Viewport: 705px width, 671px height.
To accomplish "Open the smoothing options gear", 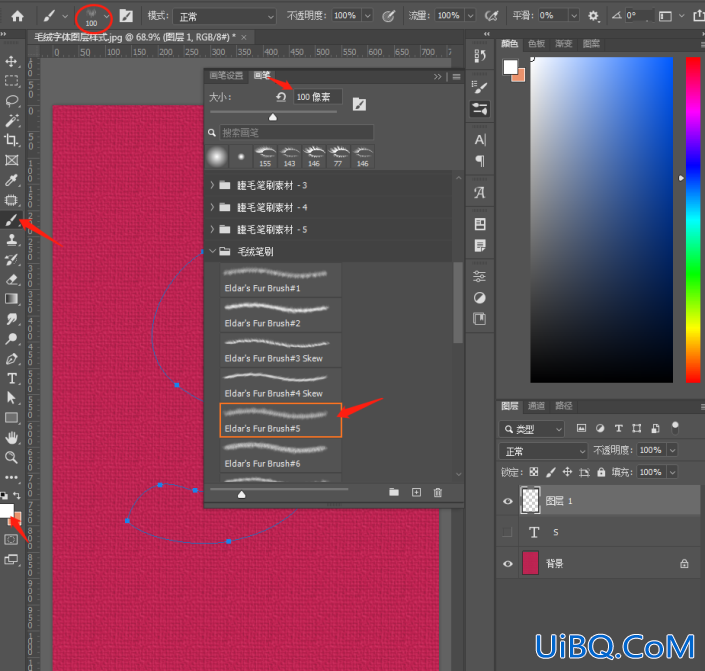I will click(x=593, y=16).
